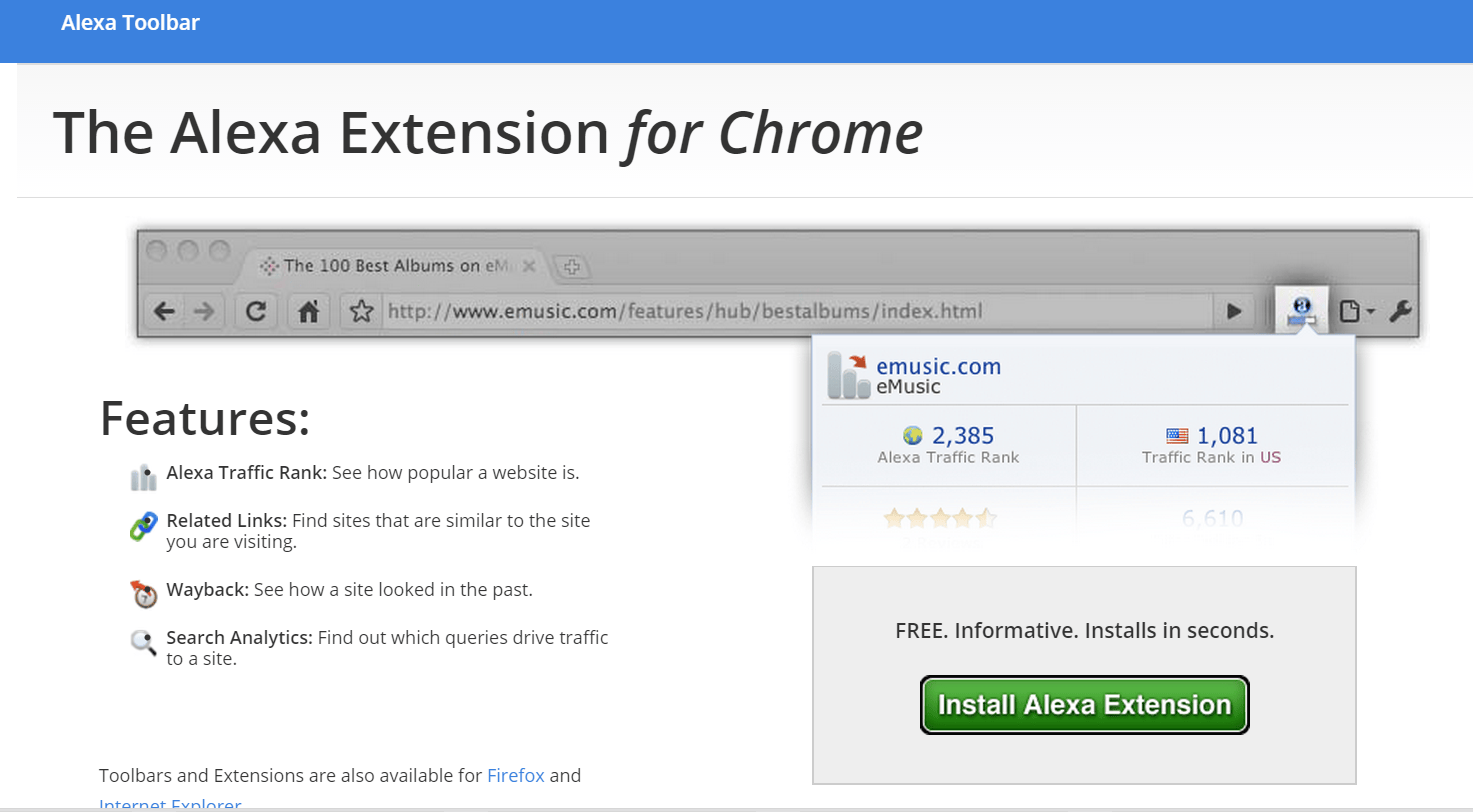Click the back arrow in the browser mockup
Screen dimensions: 1473x812
[164, 312]
